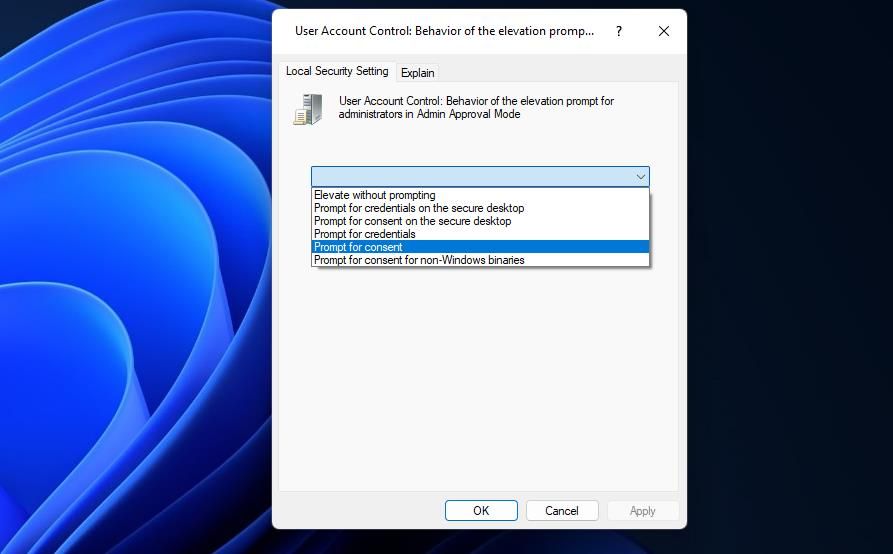Select the highlighted Prompt for consent entry
Image resolution: width=893 pixels, height=554 pixels.
[x=480, y=247]
